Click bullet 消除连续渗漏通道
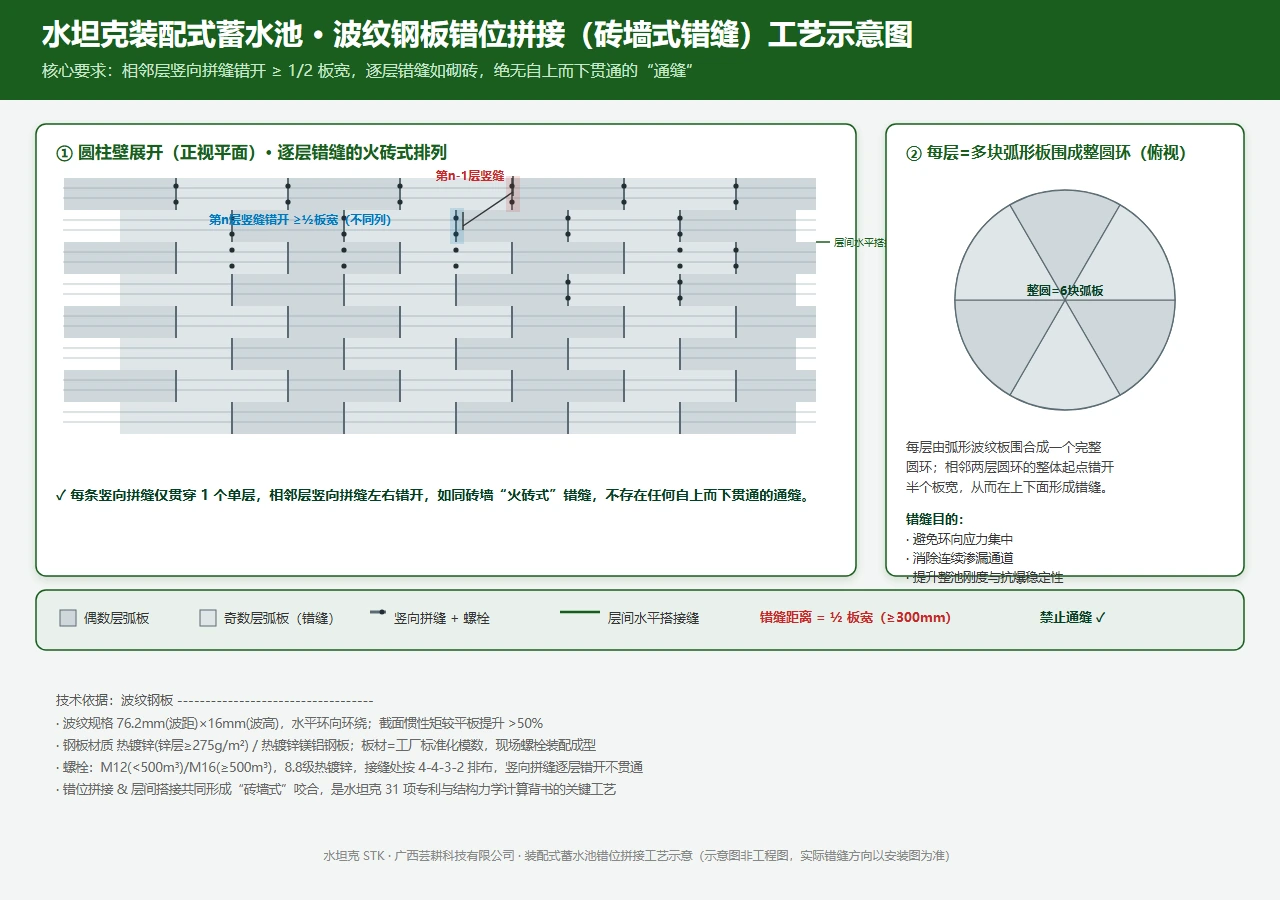1280x900 pixels. [x=959, y=558]
